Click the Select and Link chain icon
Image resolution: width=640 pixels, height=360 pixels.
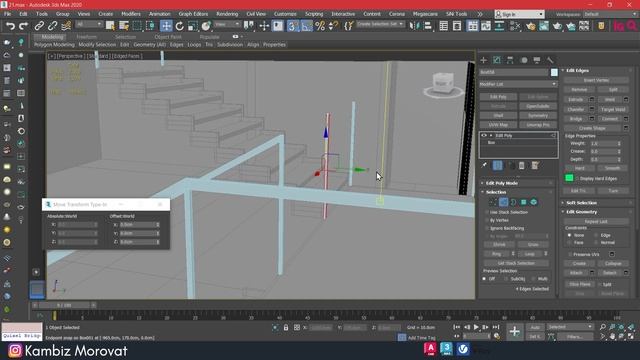point(39,26)
